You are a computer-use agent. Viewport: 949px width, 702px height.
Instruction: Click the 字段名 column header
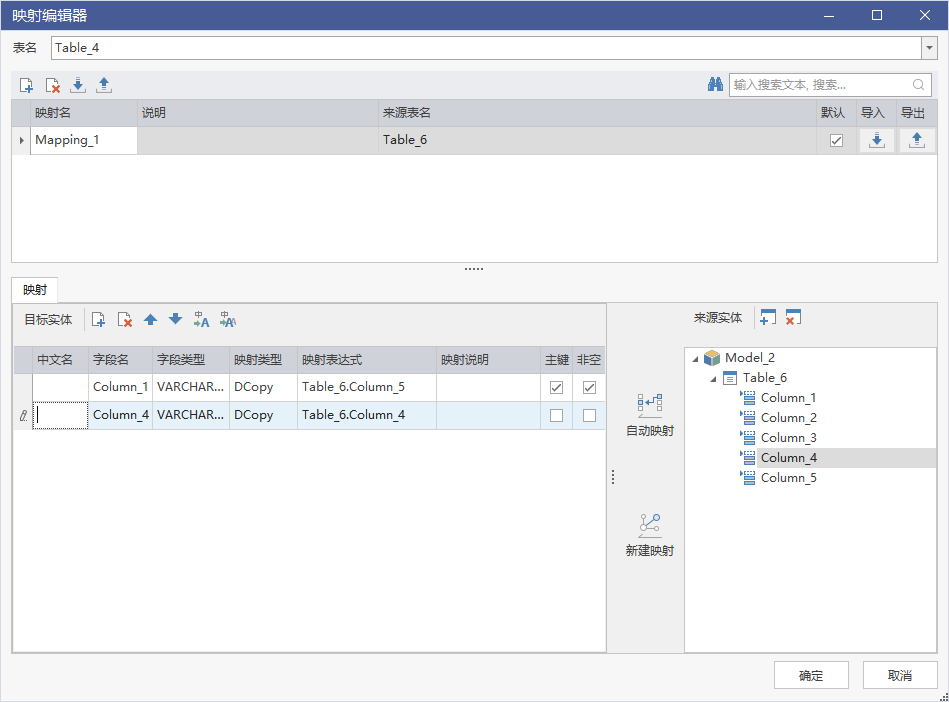120,360
